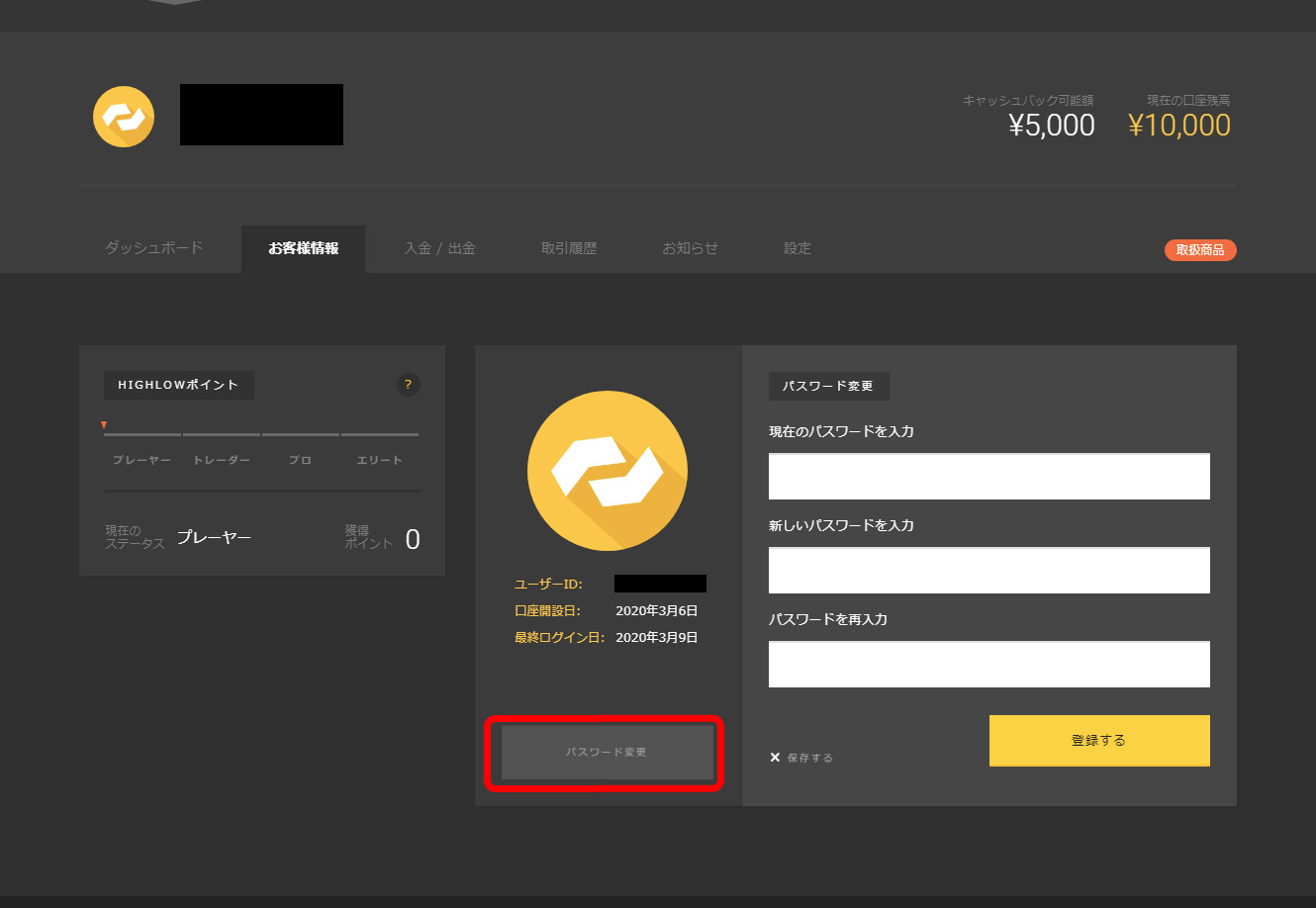This screenshot has width=1316, height=908.
Task: Open the HIGHLOW points help question mark
Action: pos(408,385)
